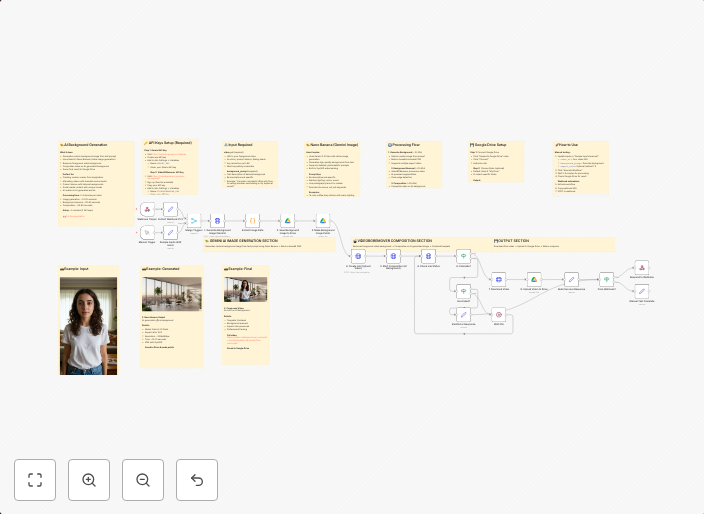Viewport: 704px width, 514px height.
Task: Open the Upload Video to Drive node
Action: 534,280
